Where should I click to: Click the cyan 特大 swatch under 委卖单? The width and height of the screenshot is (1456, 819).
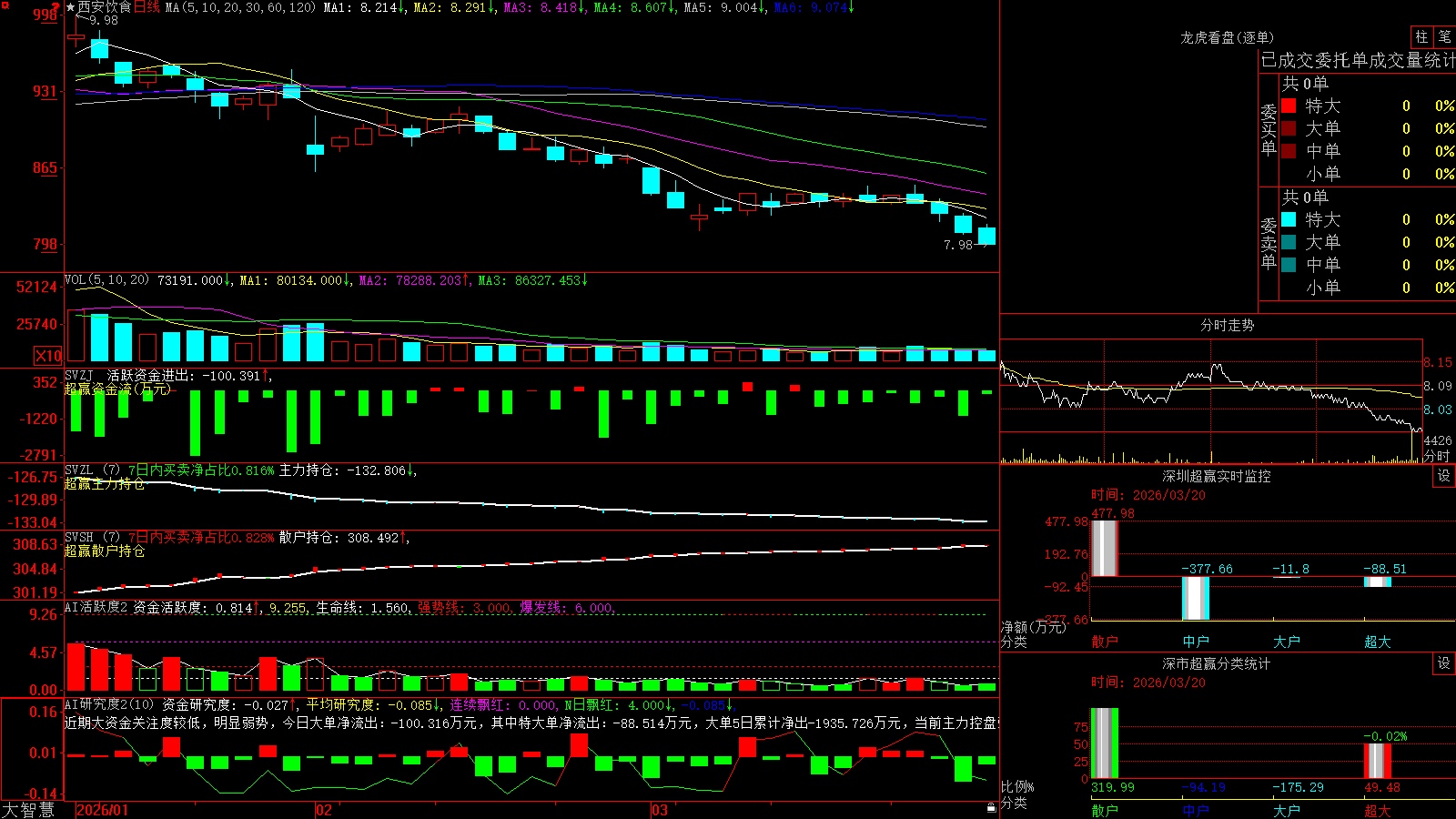[x=1289, y=219]
